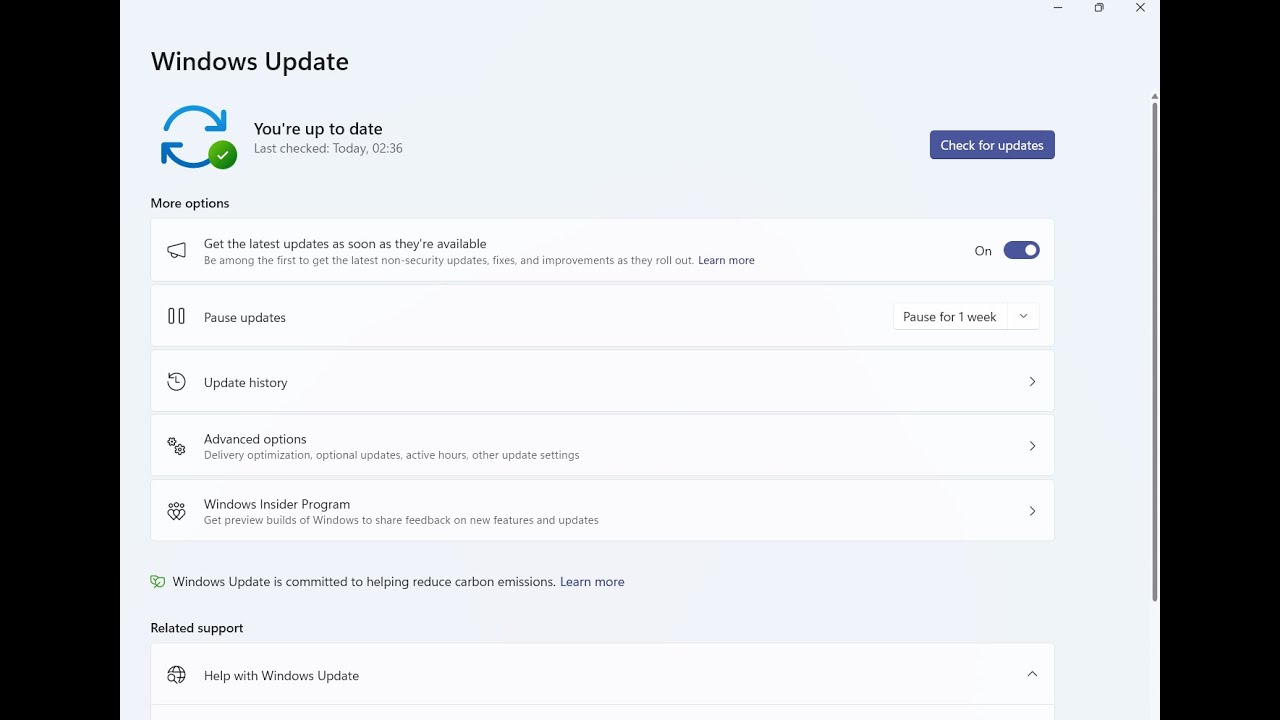1280x720 pixels.
Task: Restore down the Settings window
Action: [1099, 8]
